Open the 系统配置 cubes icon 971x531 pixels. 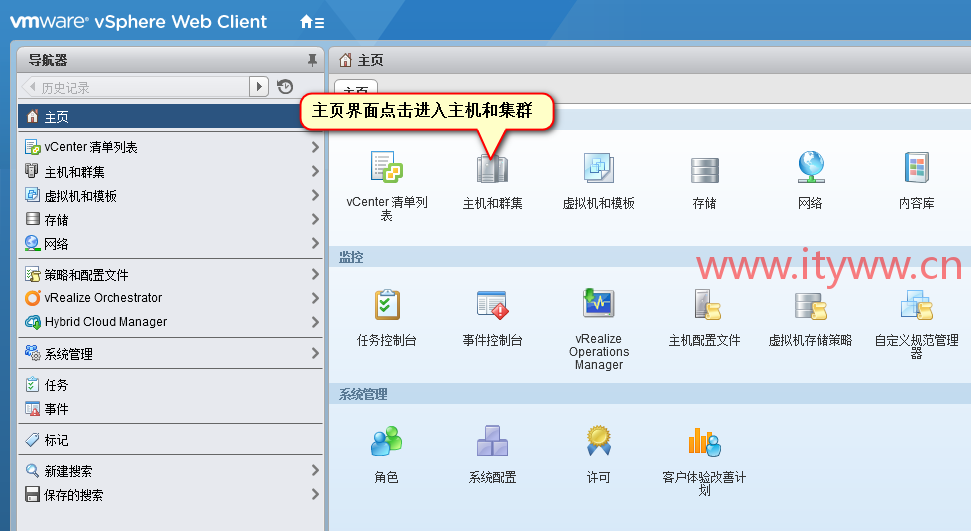click(492, 441)
